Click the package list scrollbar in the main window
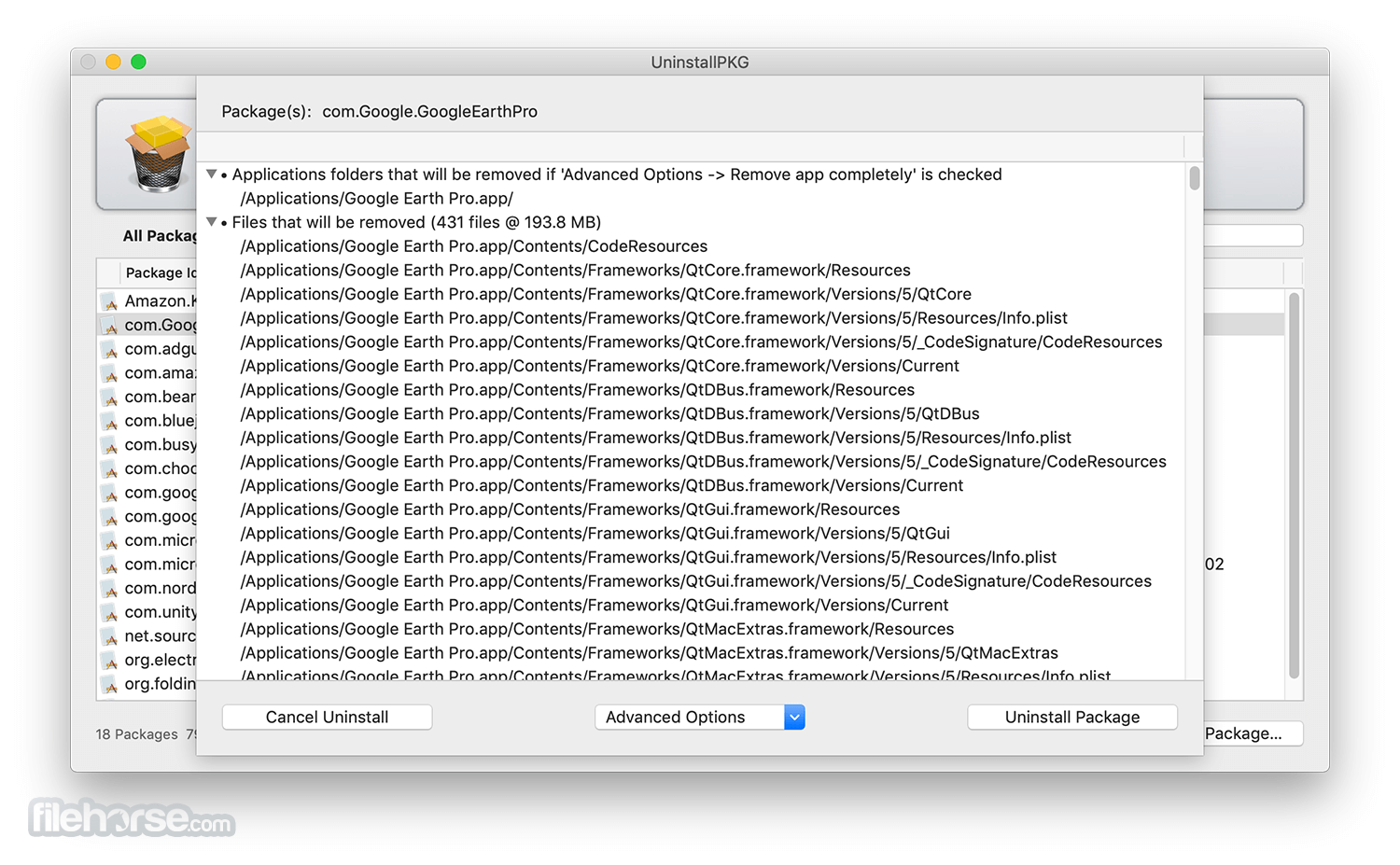The width and height of the screenshot is (1400, 865). [x=1294, y=486]
